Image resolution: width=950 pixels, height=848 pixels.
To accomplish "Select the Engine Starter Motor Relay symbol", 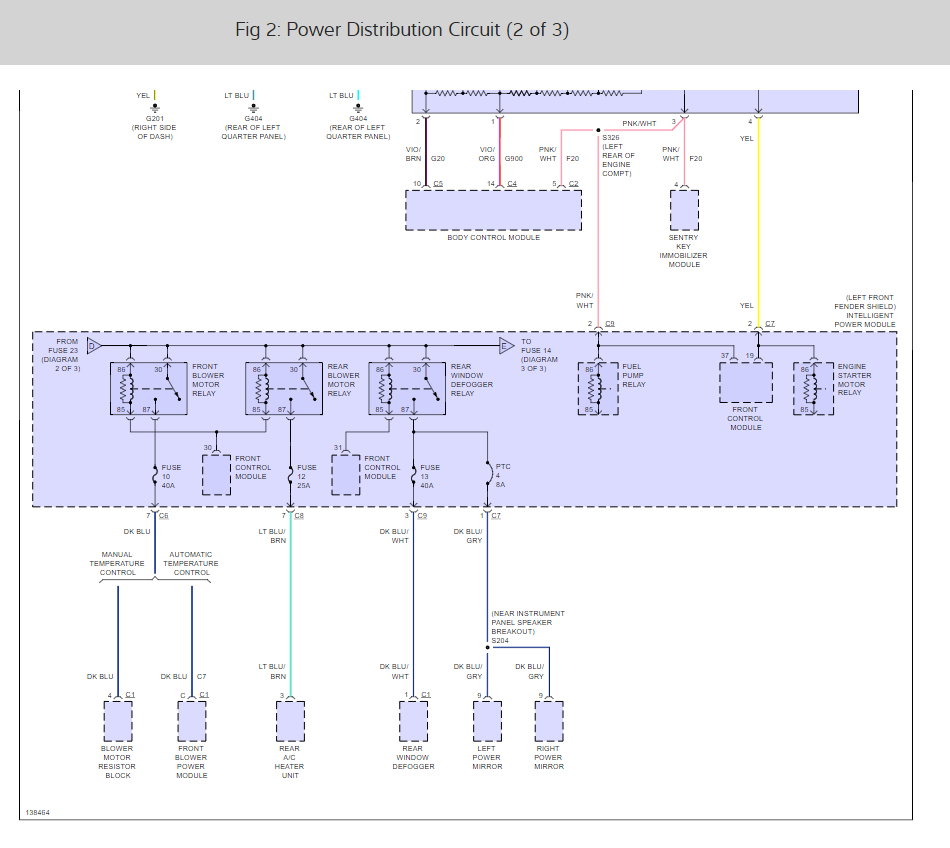I will tap(814, 388).
